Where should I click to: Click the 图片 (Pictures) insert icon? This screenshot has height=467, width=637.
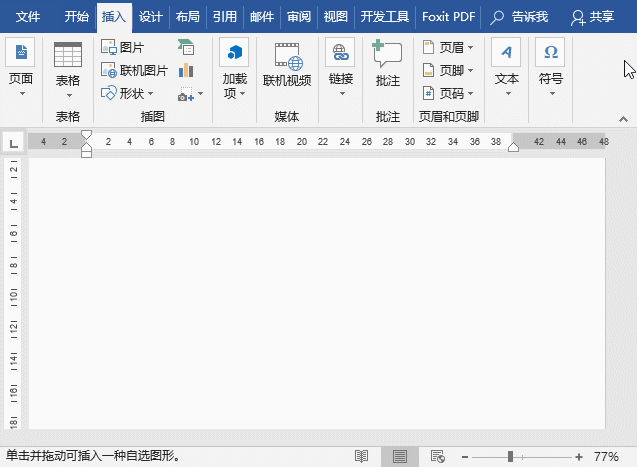point(110,47)
